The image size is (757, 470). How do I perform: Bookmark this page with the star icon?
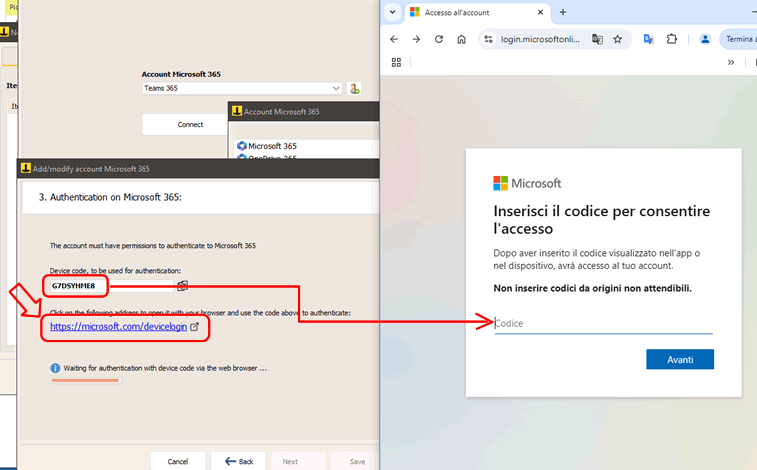[617, 39]
